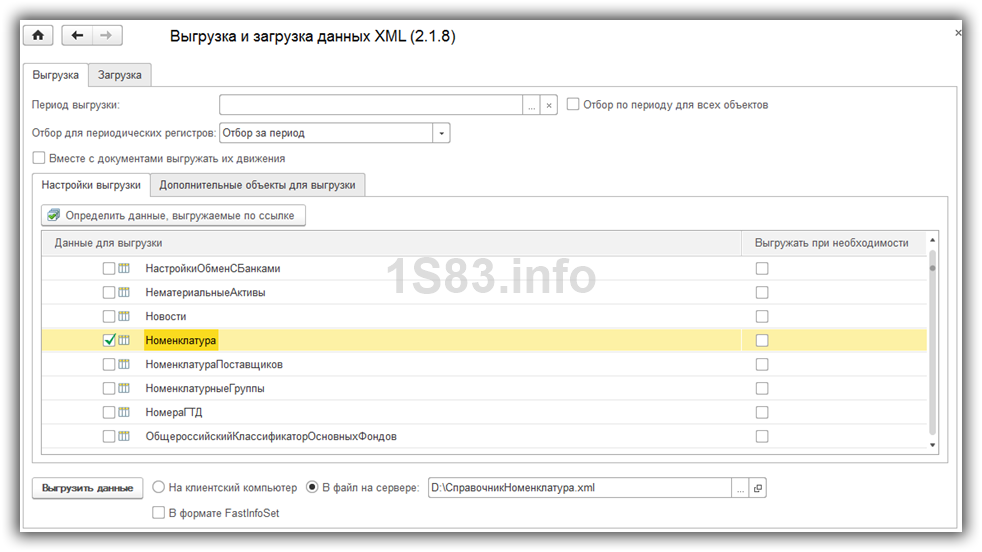The image size is (982, 552).
Task: Expand 'Отбор за период' dropdown
Action: click(441, 133)
